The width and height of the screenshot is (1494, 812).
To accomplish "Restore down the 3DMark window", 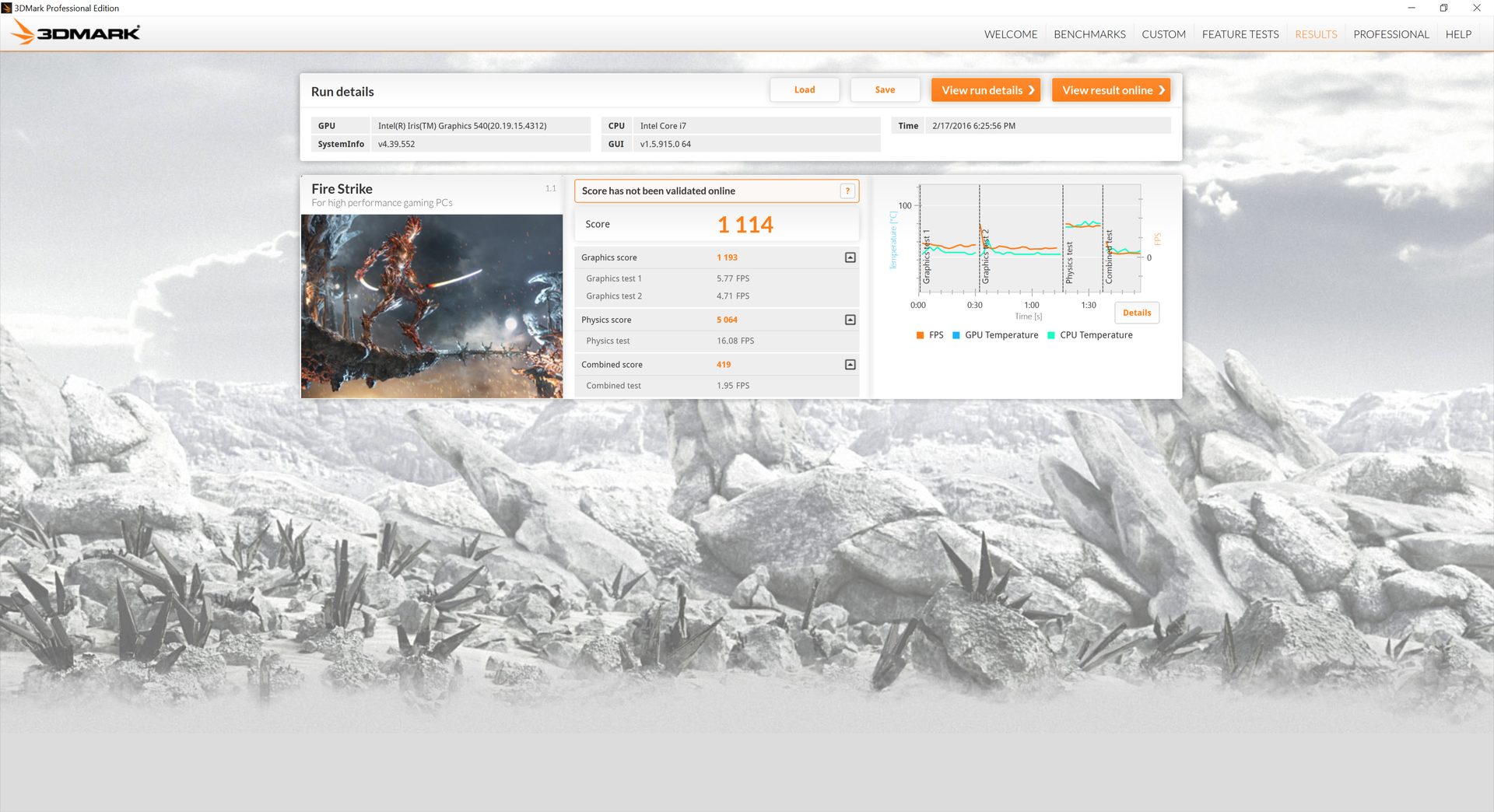I will pos(1443,8).
